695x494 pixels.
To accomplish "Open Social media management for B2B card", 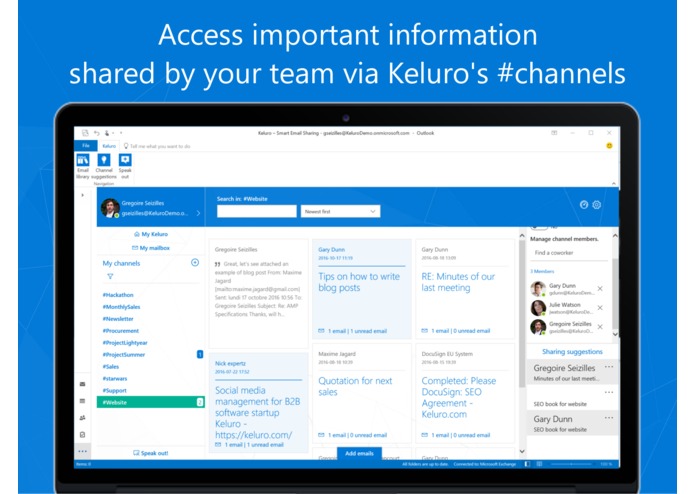I will pyautogui.click(x=258, y=402).
